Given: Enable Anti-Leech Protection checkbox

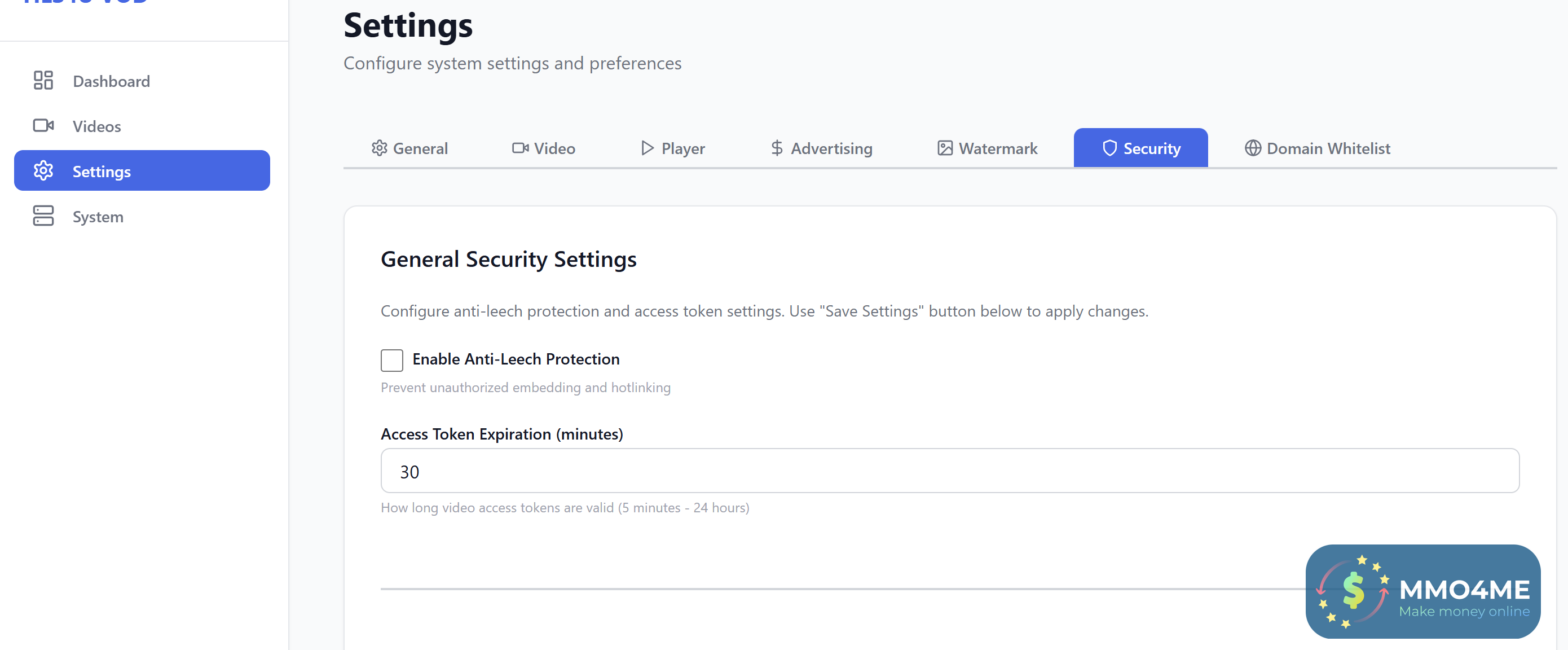Looking at the screenshot, I should coord(391,360).
